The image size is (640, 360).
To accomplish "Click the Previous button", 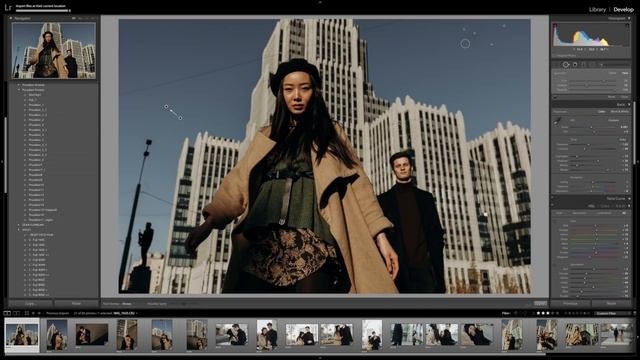I will coord(570,304).
